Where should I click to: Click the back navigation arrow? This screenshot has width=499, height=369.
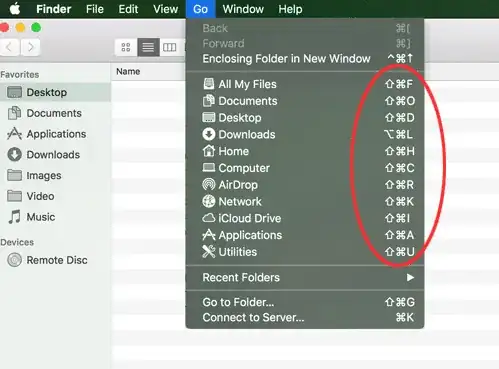(x=9, y=47)
